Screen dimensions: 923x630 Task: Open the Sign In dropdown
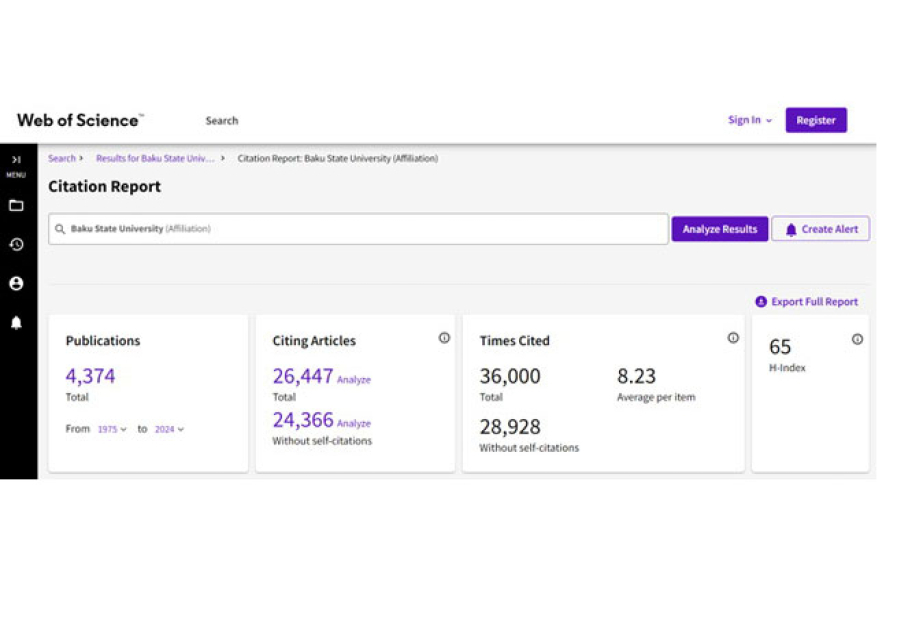(750, 120)
